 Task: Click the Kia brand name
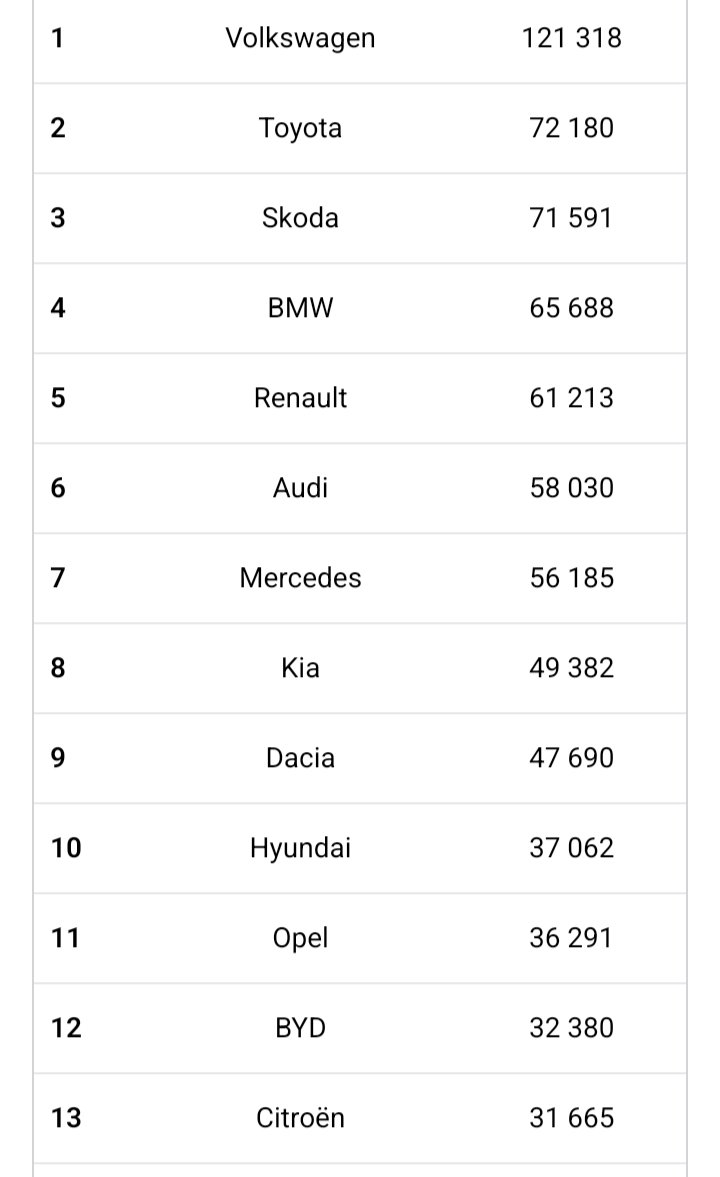(300, 668)
